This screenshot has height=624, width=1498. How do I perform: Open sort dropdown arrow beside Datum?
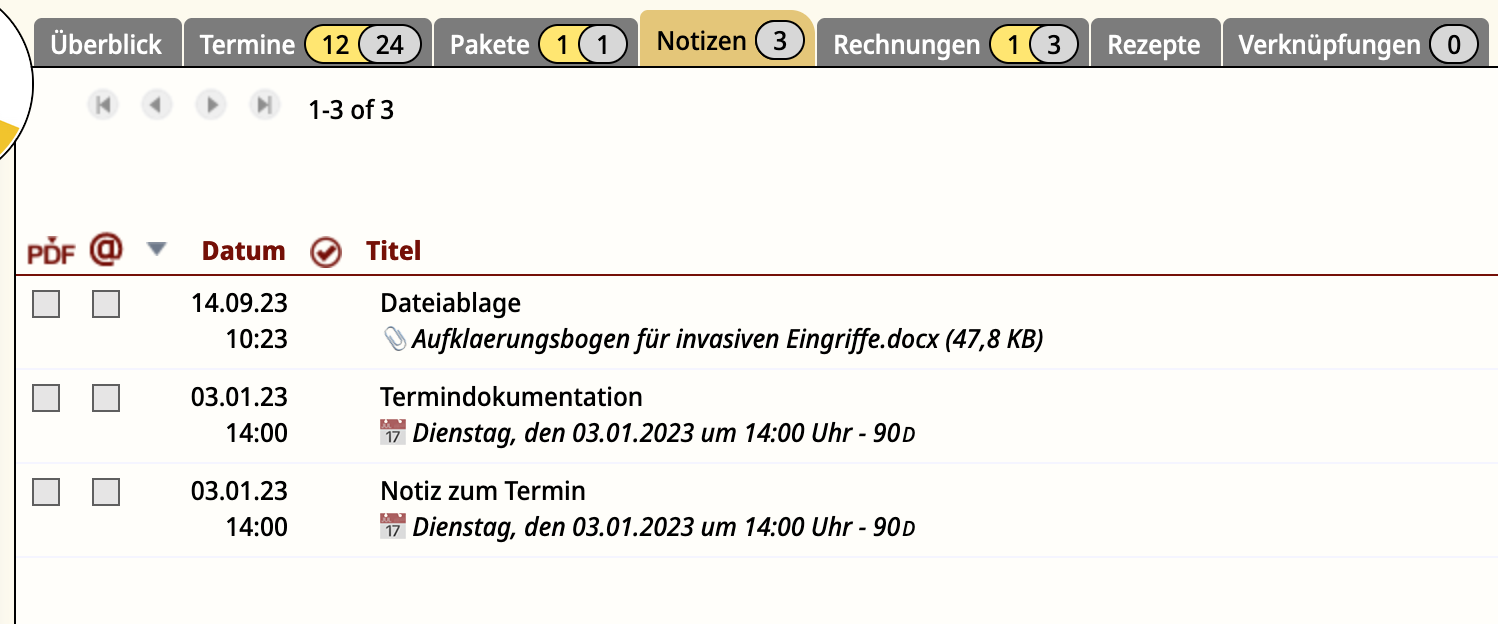155,249
